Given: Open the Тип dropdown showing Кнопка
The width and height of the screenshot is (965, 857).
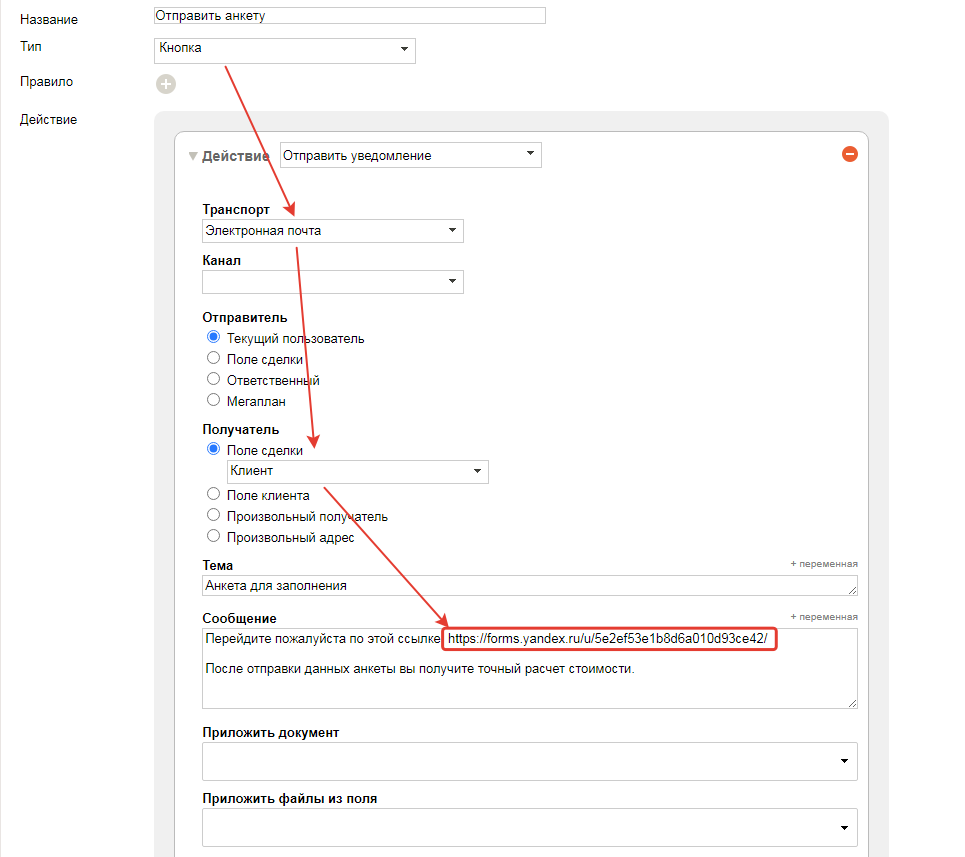Looking at the screenshot, I should click(x=285, y=49).
